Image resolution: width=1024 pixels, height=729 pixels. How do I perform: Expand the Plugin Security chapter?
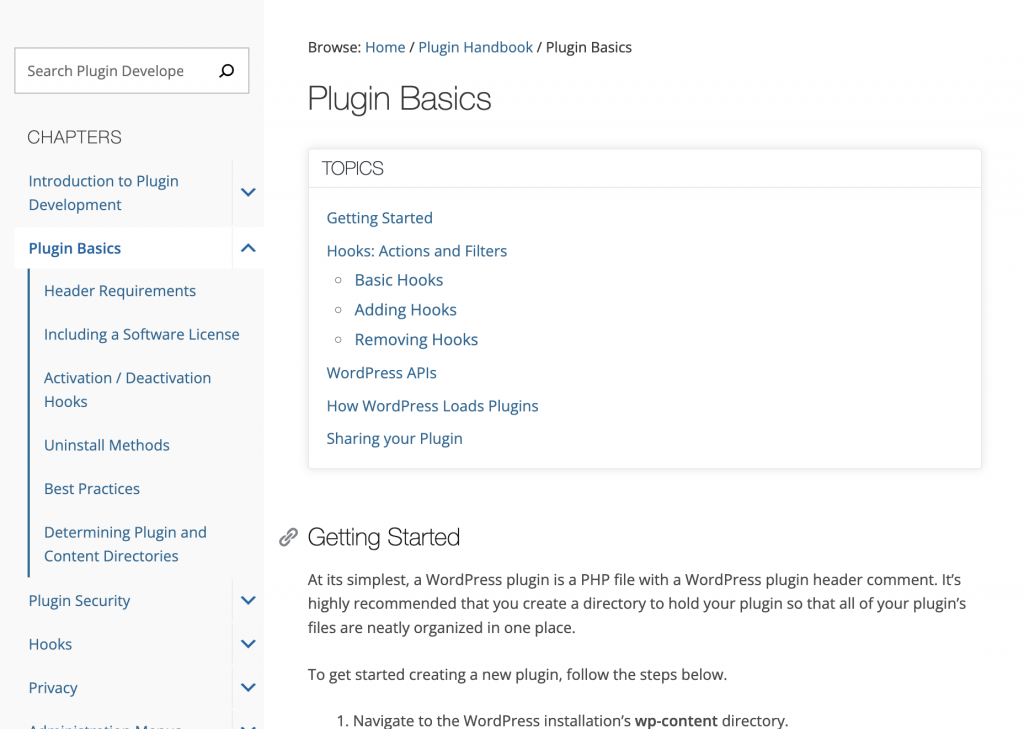(248, 600)
